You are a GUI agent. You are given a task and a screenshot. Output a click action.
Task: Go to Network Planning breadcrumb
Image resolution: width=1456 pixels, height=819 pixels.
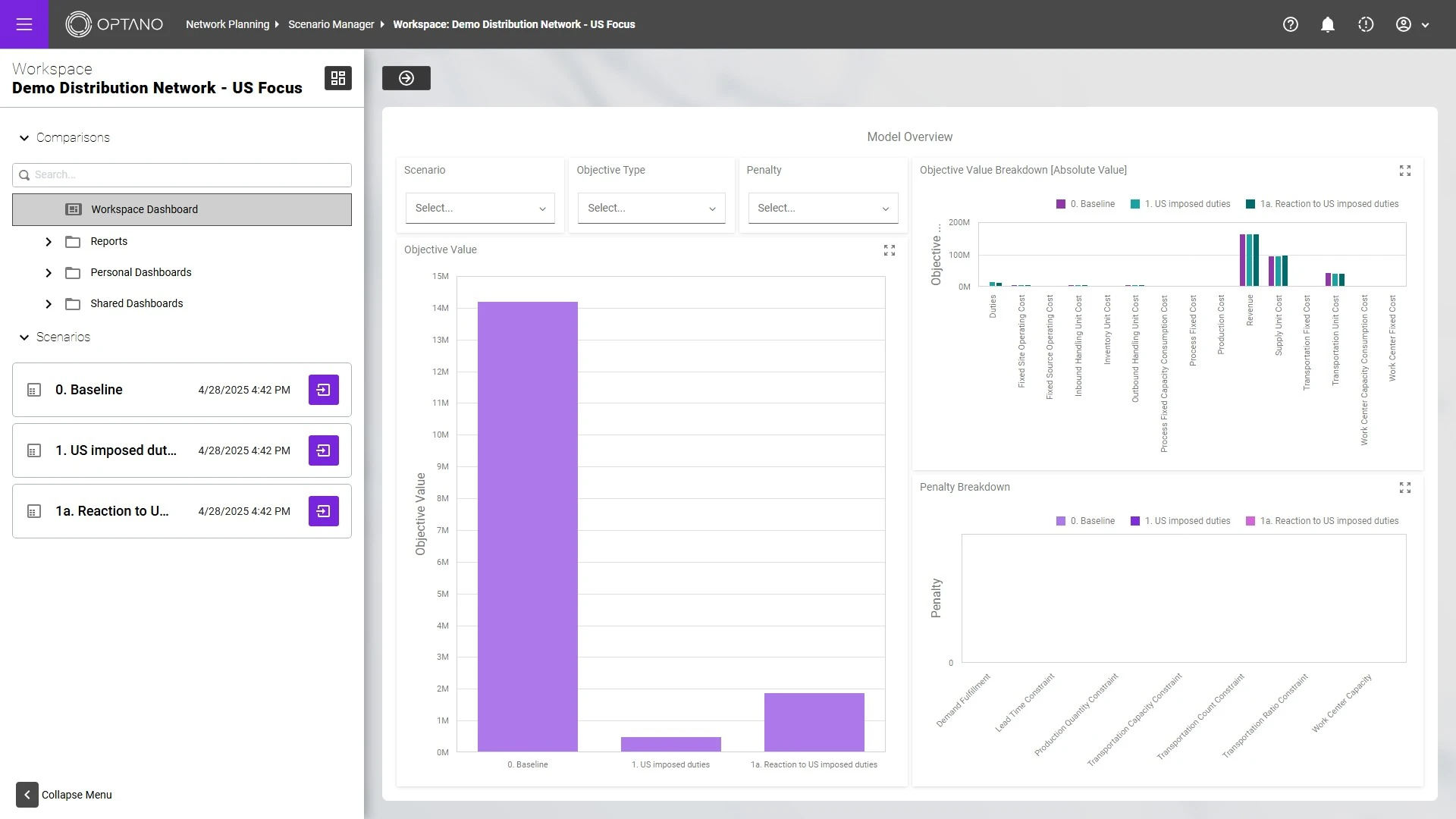pos(227,24)
